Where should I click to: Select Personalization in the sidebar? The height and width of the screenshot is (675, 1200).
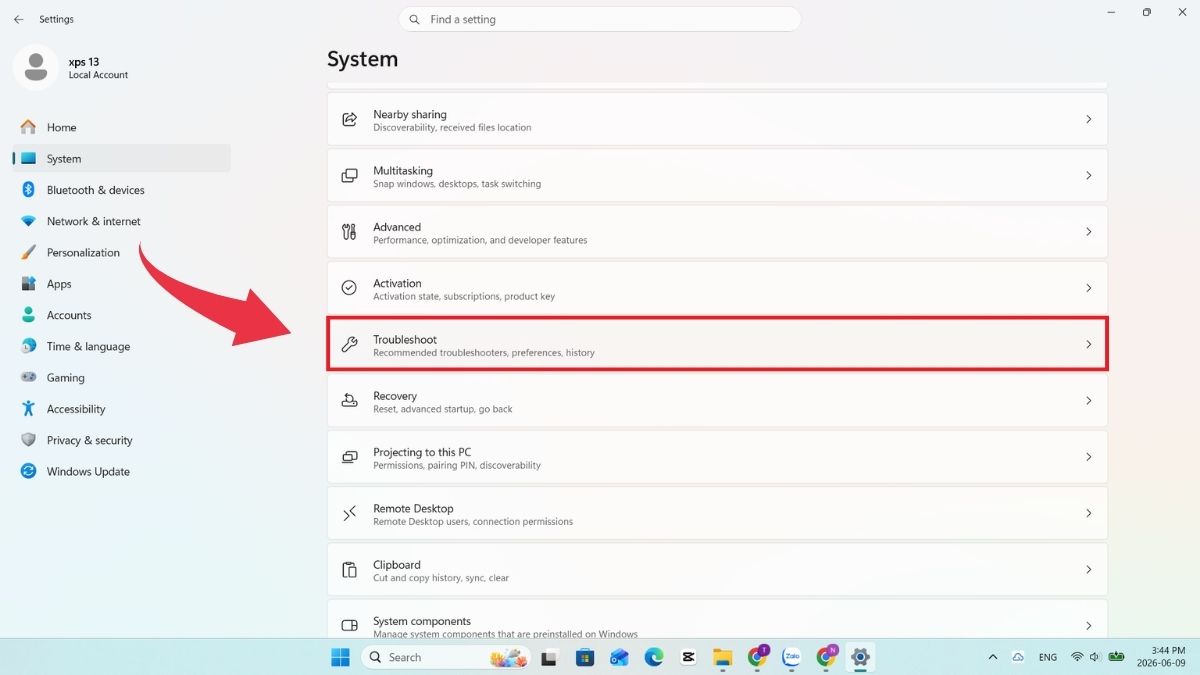pyautogui.click(x=121, y=253)
